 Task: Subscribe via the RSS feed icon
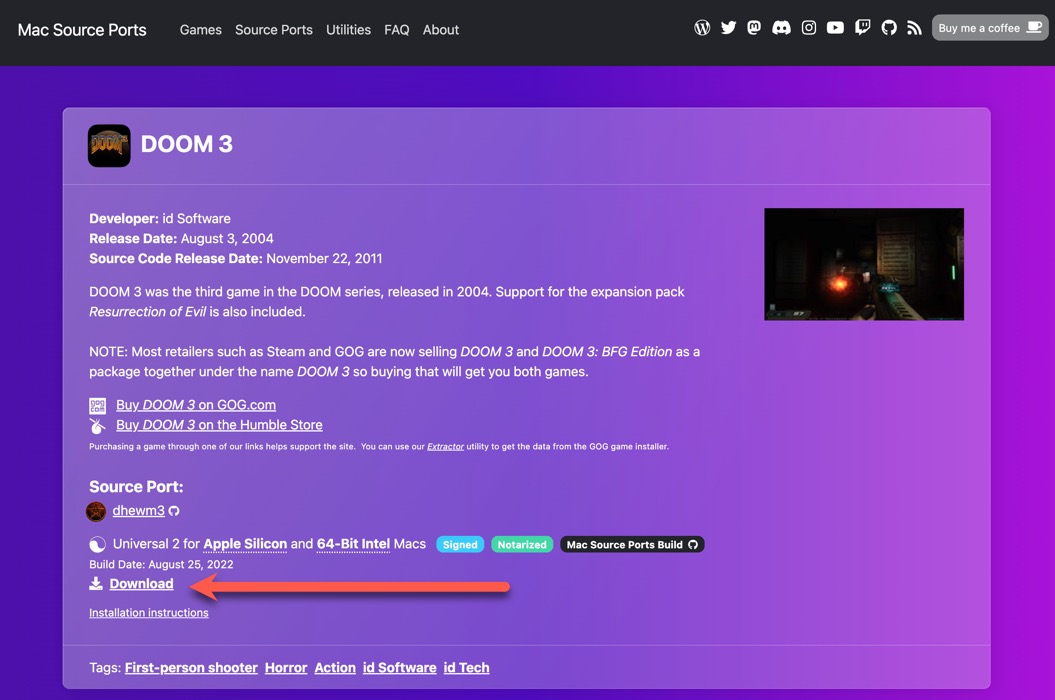tap(914, 28)
